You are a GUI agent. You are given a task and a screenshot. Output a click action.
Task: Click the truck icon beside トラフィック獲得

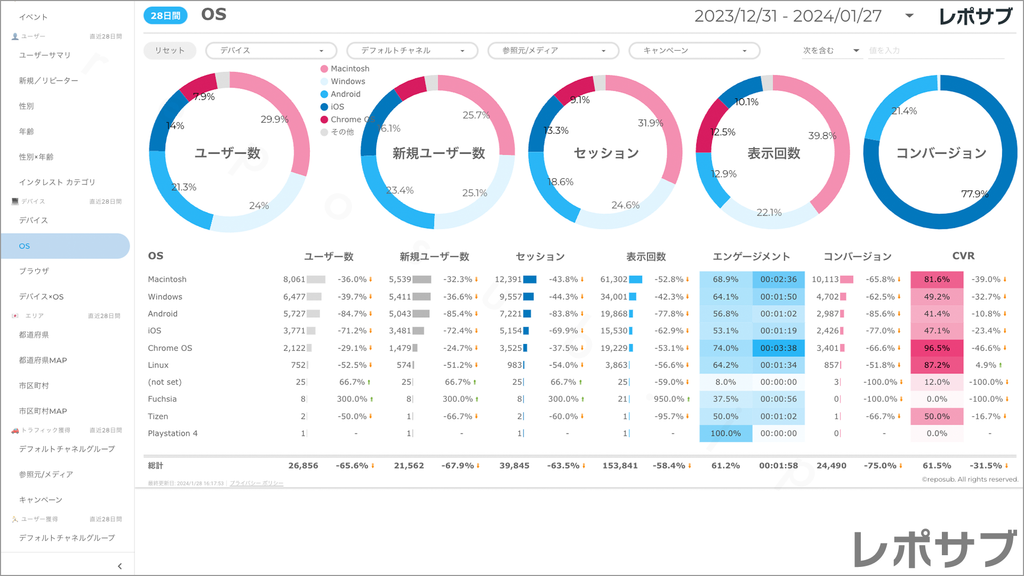coord(14,430)
